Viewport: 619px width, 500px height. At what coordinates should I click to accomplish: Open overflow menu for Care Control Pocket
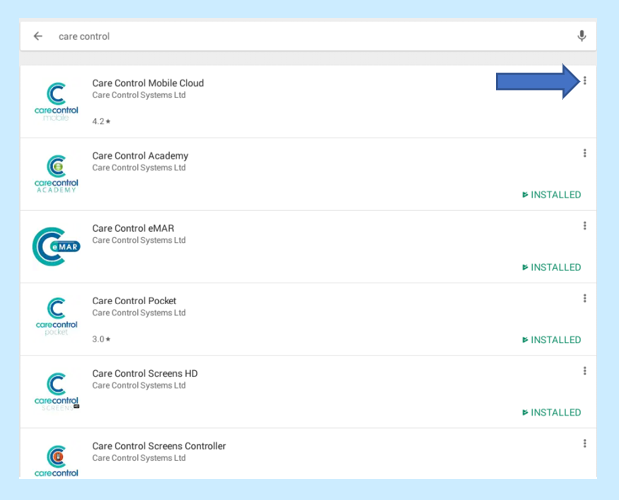click(x=585, y=298)
